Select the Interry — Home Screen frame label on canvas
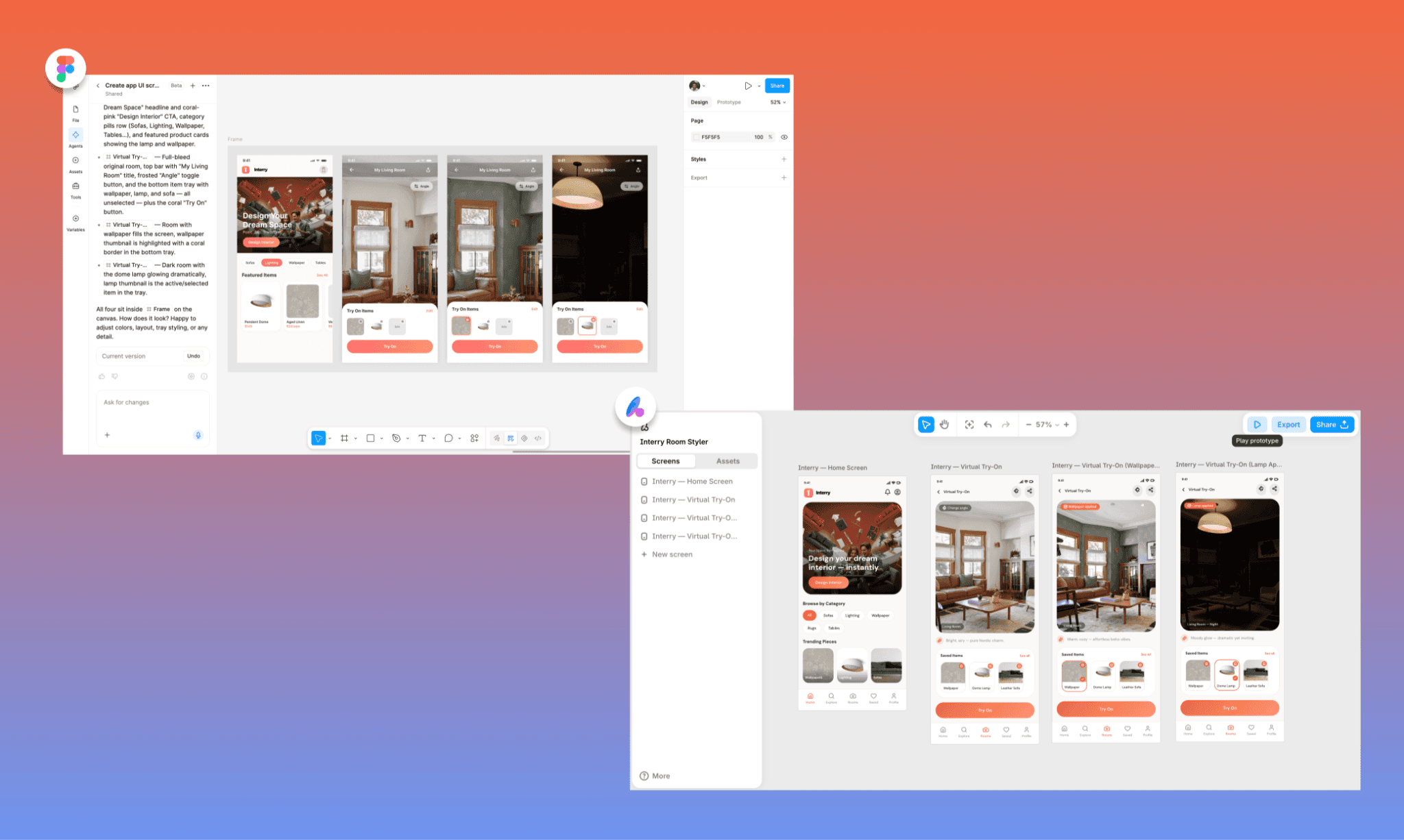The image size is (1404, 840). point(832,468)
